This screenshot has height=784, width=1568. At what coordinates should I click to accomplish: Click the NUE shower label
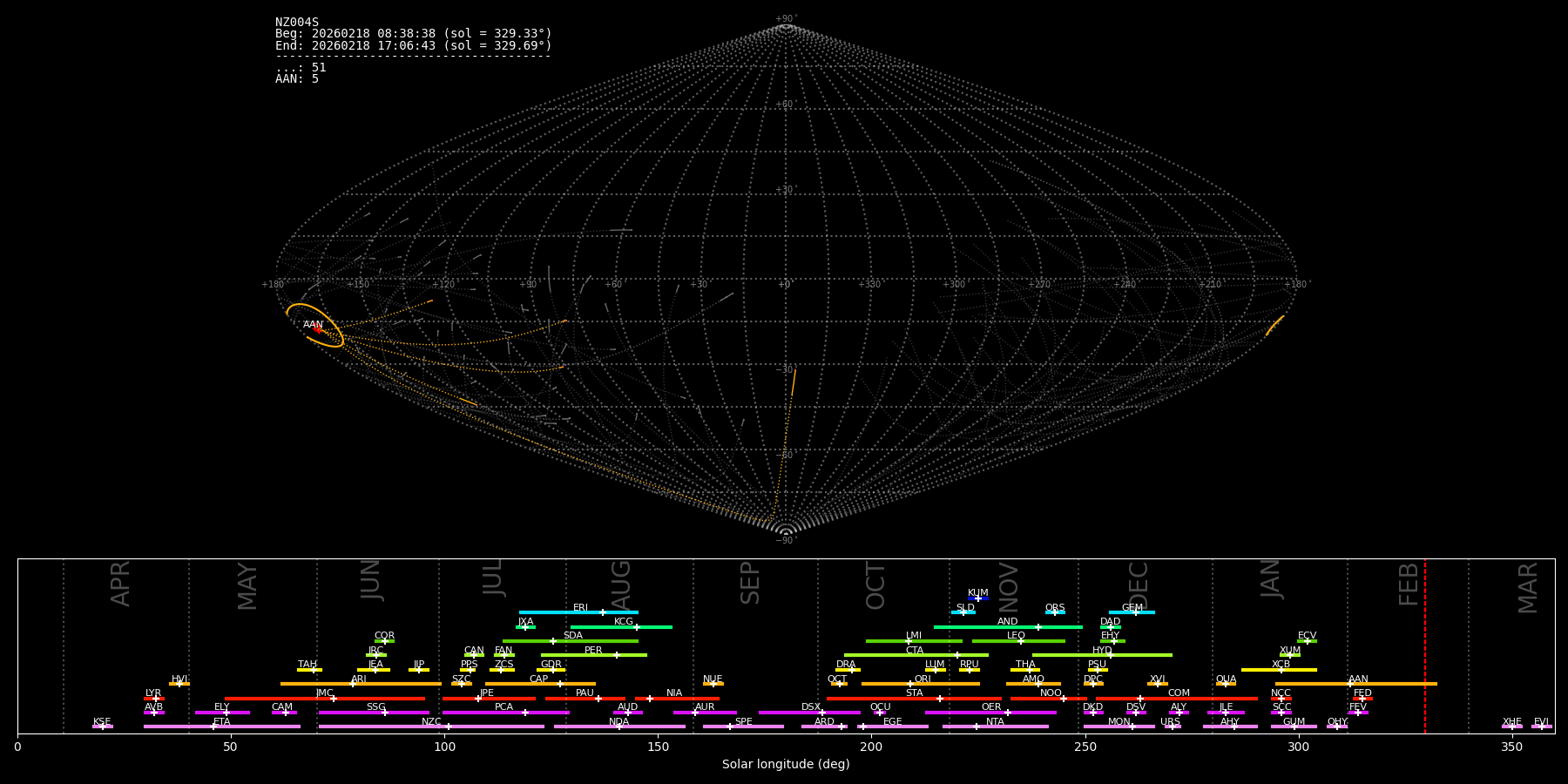tap(713, 679)
